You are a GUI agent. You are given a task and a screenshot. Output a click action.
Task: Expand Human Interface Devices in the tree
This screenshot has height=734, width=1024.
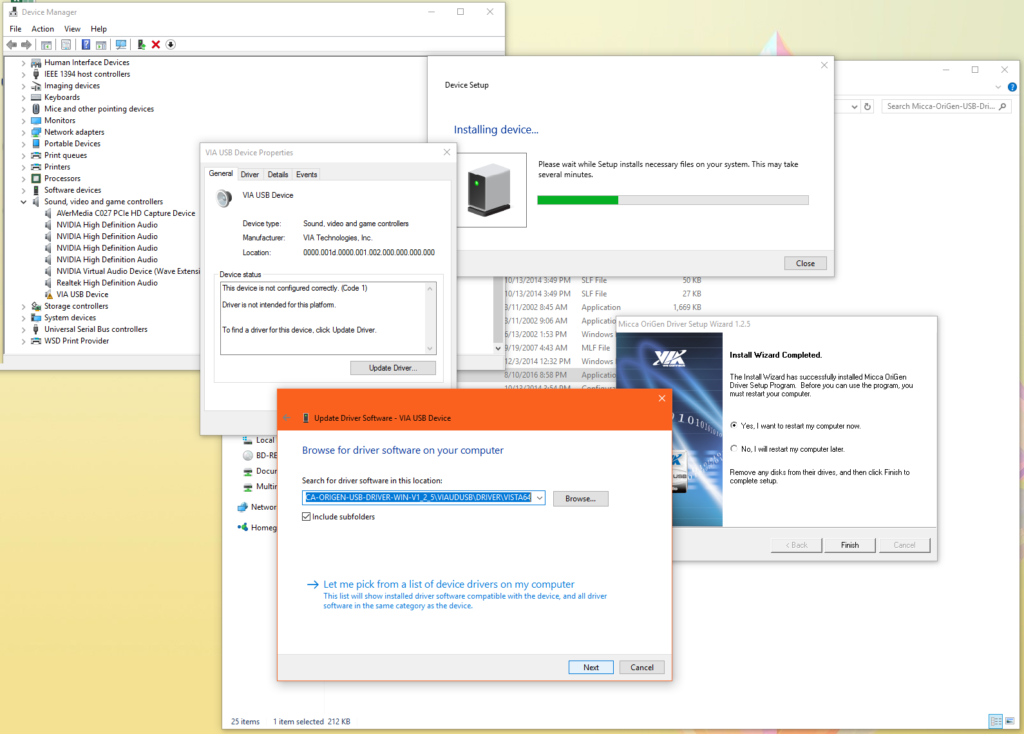click(24, 63)
